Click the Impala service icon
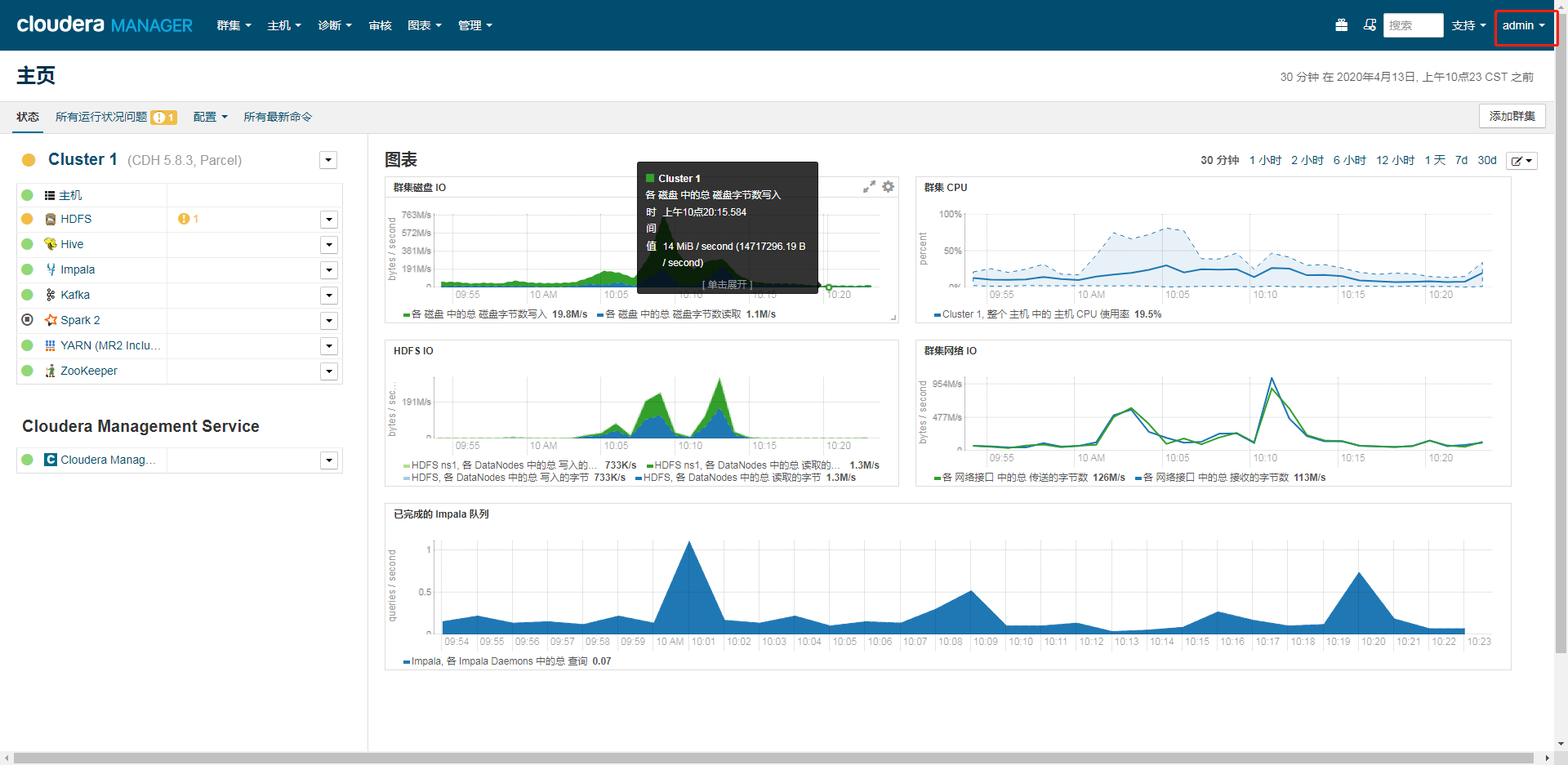 click(x=50, y=269)
